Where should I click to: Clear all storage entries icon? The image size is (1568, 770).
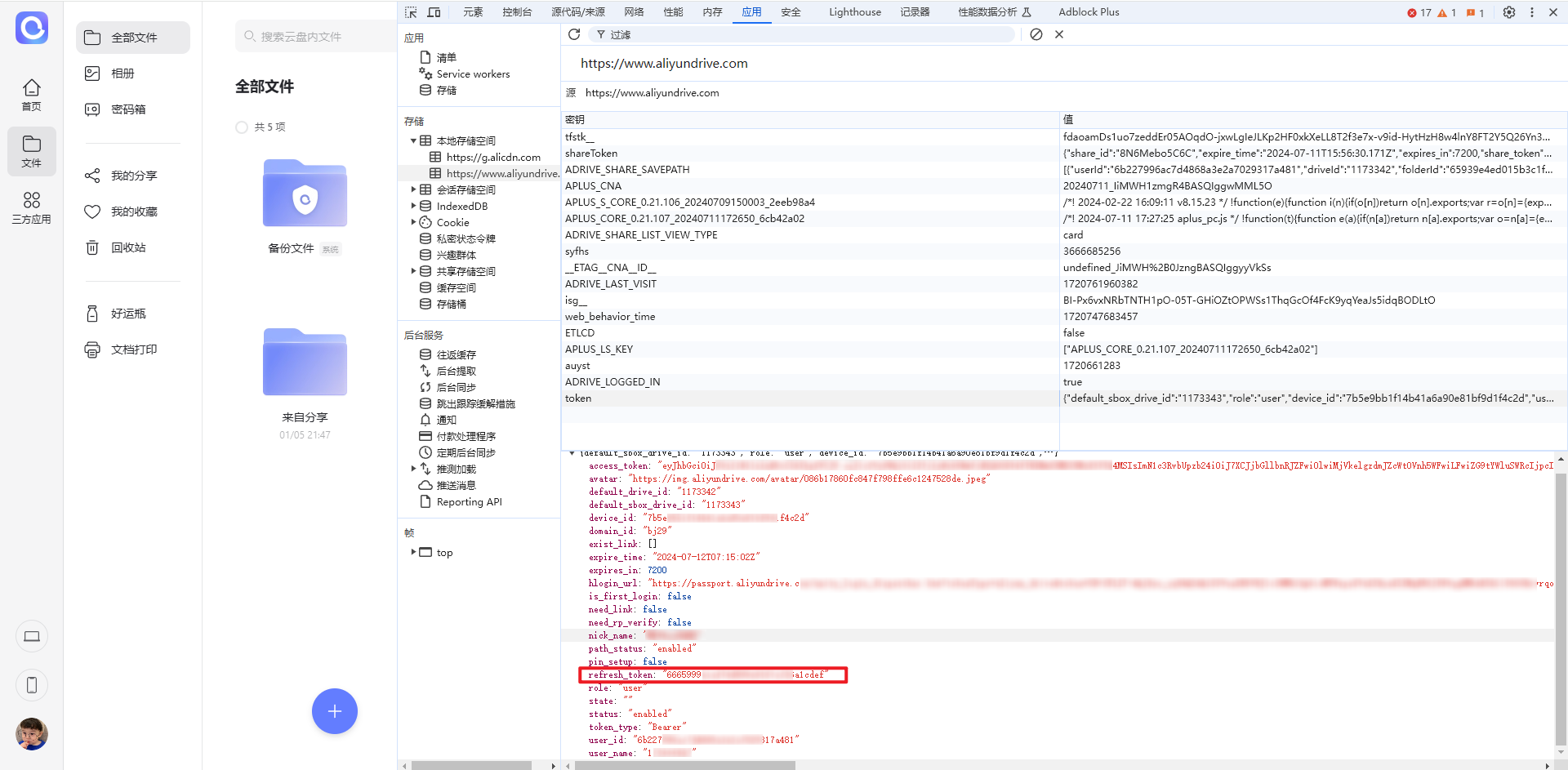[1036, 34]
